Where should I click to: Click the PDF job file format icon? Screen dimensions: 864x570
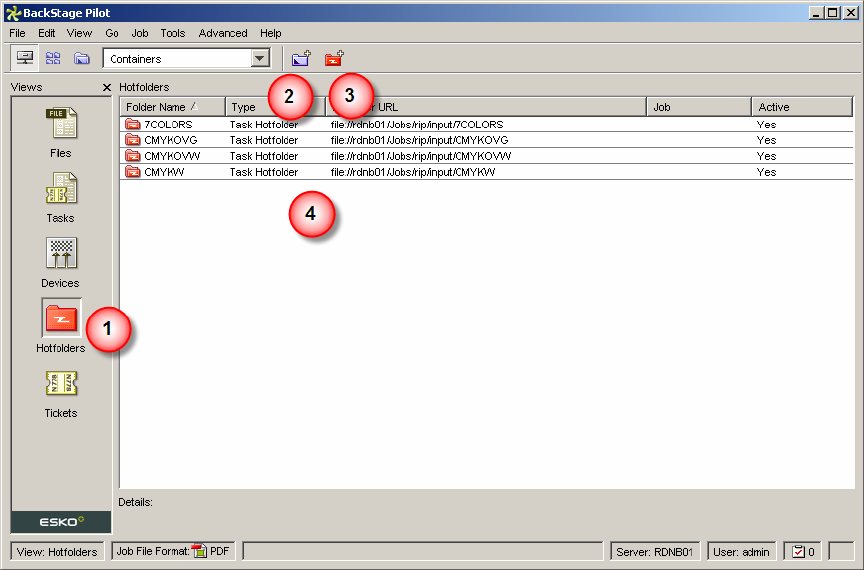(x=199, y=551)
